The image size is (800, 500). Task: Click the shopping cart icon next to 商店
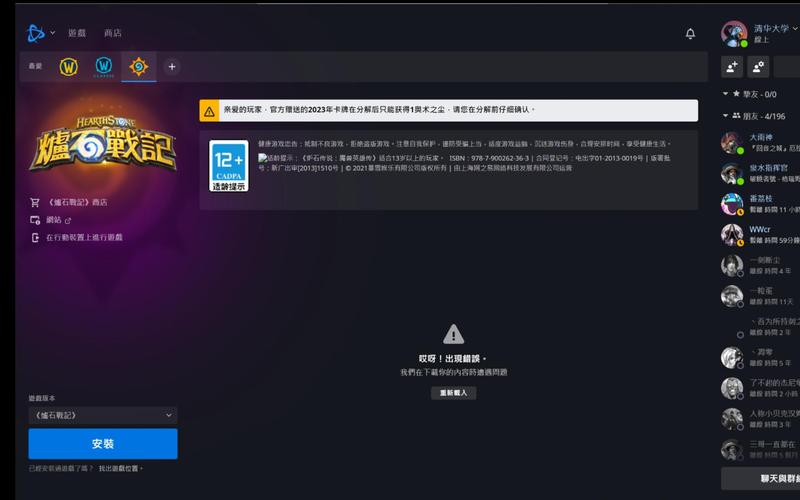coord(35,203)
